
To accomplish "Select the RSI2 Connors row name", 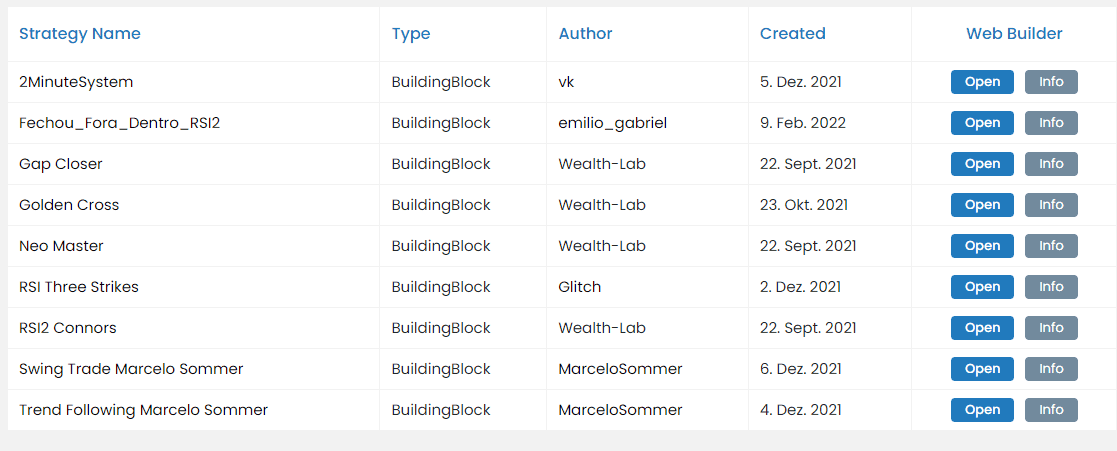I will (x=68, y=328).
